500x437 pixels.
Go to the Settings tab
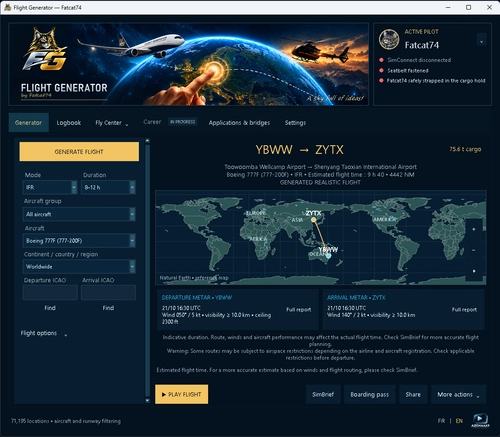point(295,123)
